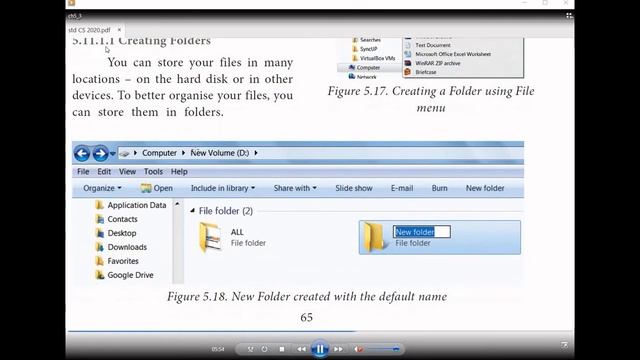Open the Share with dropdown
Viewport: 640px width, 360px height.
click(x=295, y=188)
